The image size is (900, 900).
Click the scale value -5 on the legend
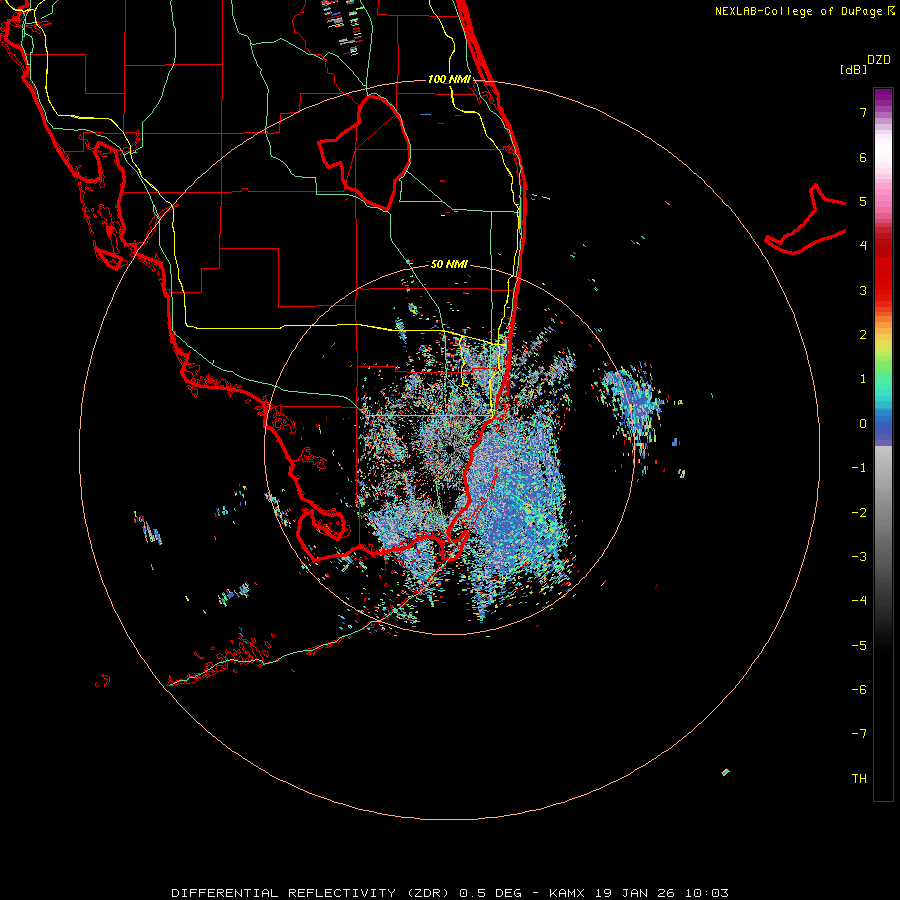click(859, 646)
